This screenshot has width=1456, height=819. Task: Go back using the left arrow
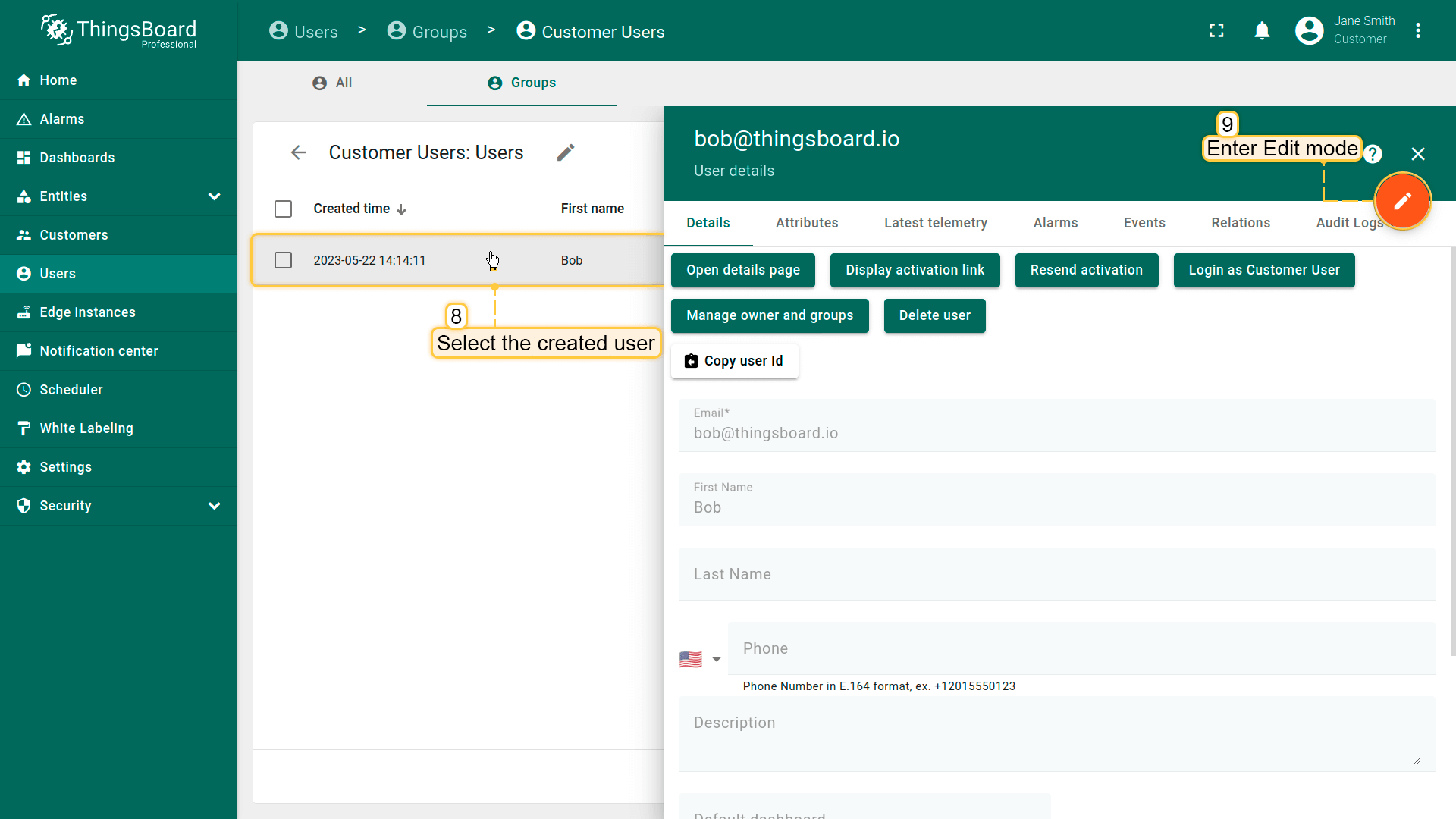[x=299, y=152]
